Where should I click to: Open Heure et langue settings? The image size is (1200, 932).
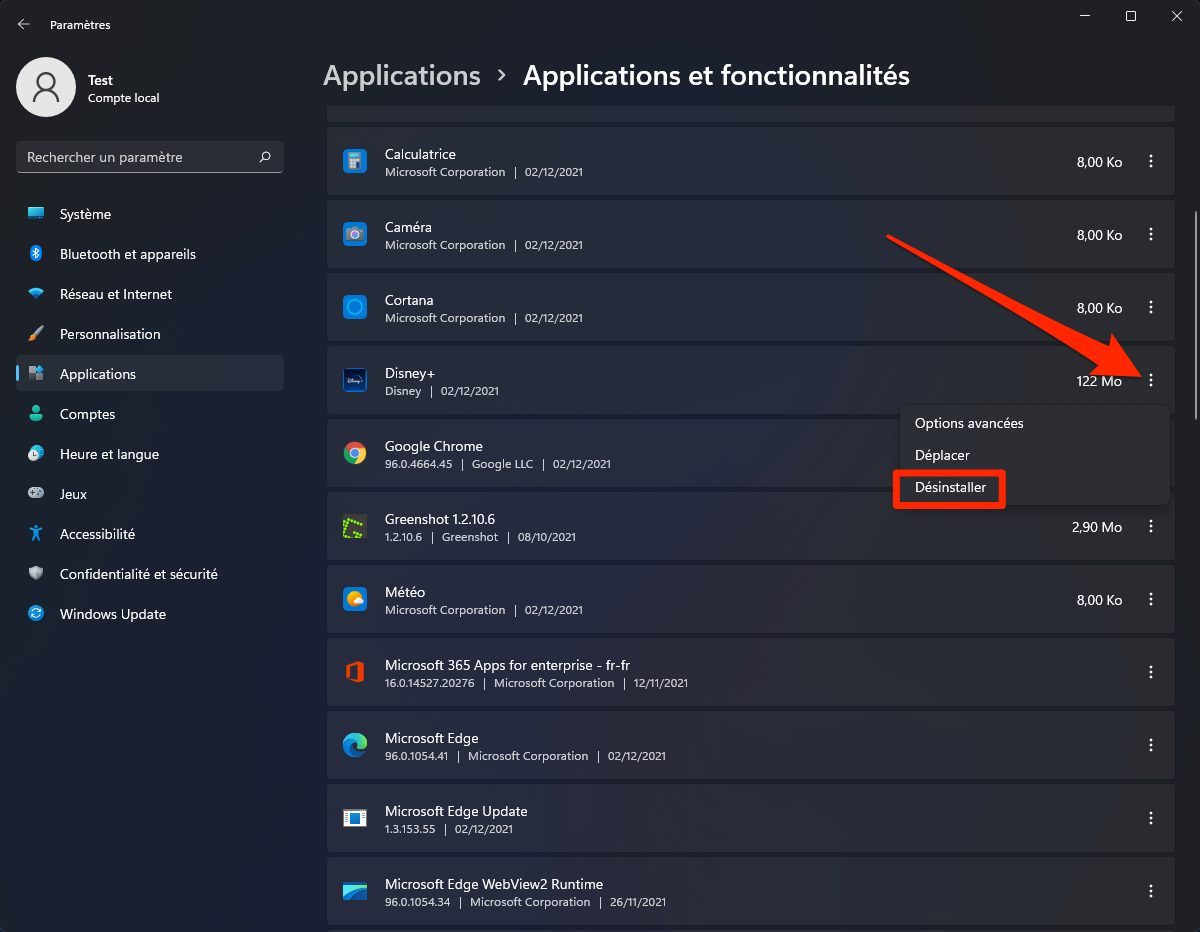150,454
